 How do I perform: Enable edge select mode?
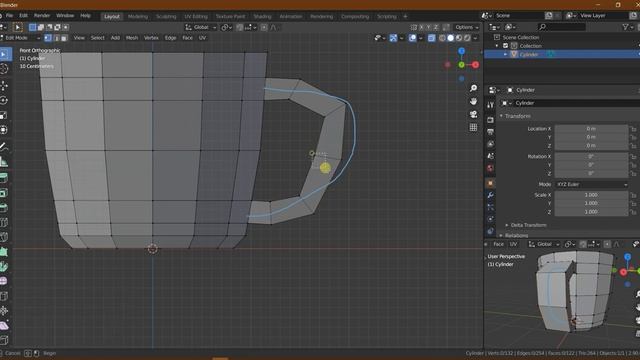tap(56, 38)
